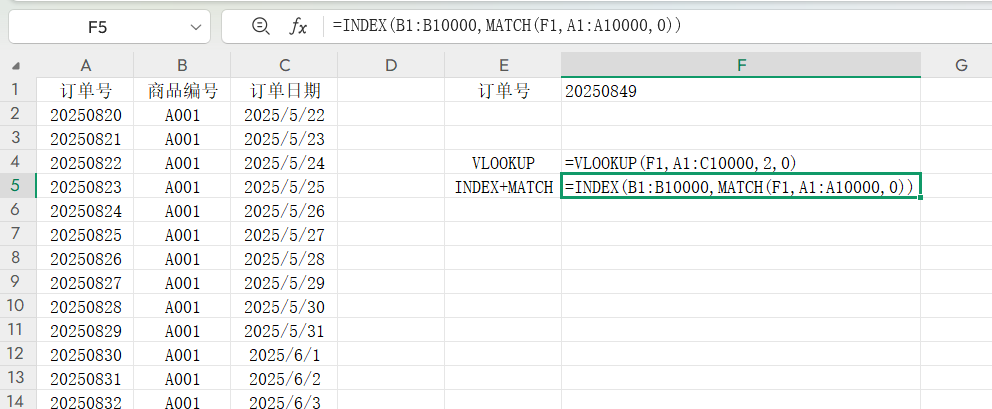Click the cell containing order number 20250849
This screenshot has height=409, width=992.
coord(741,91)
